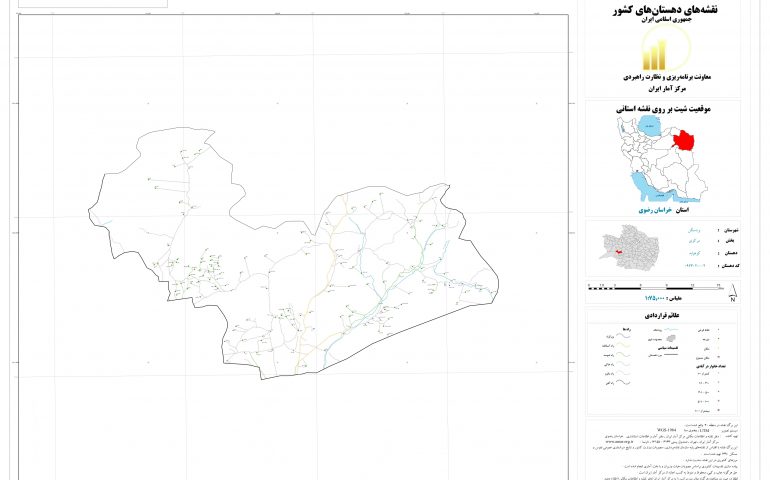Click the blue 1:75,000 scale text

pyautogui.click(x=658, y=298)
